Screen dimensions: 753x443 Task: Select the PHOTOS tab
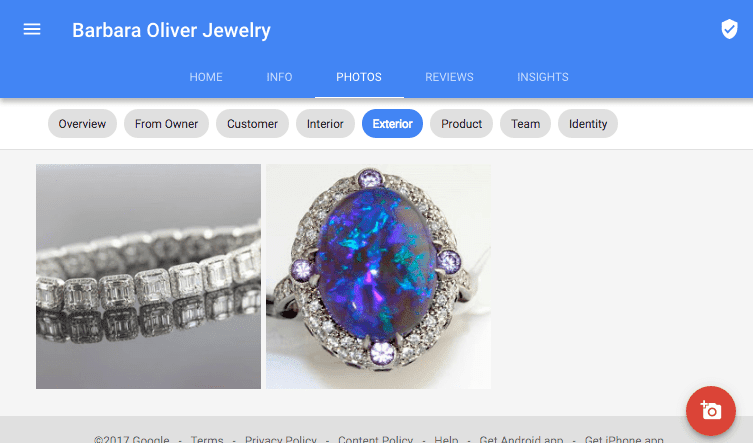click(359, 77)
